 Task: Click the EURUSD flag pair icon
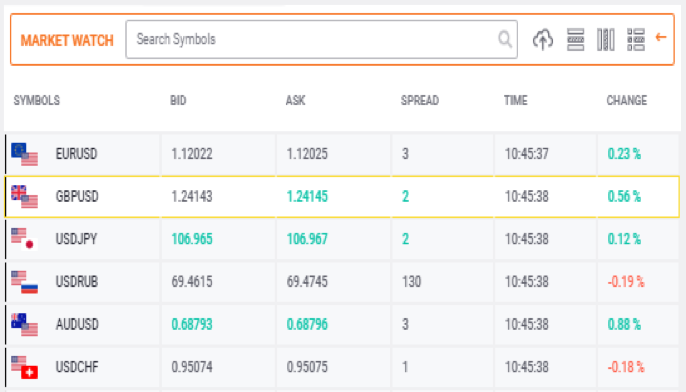click(x=24, y=154)
